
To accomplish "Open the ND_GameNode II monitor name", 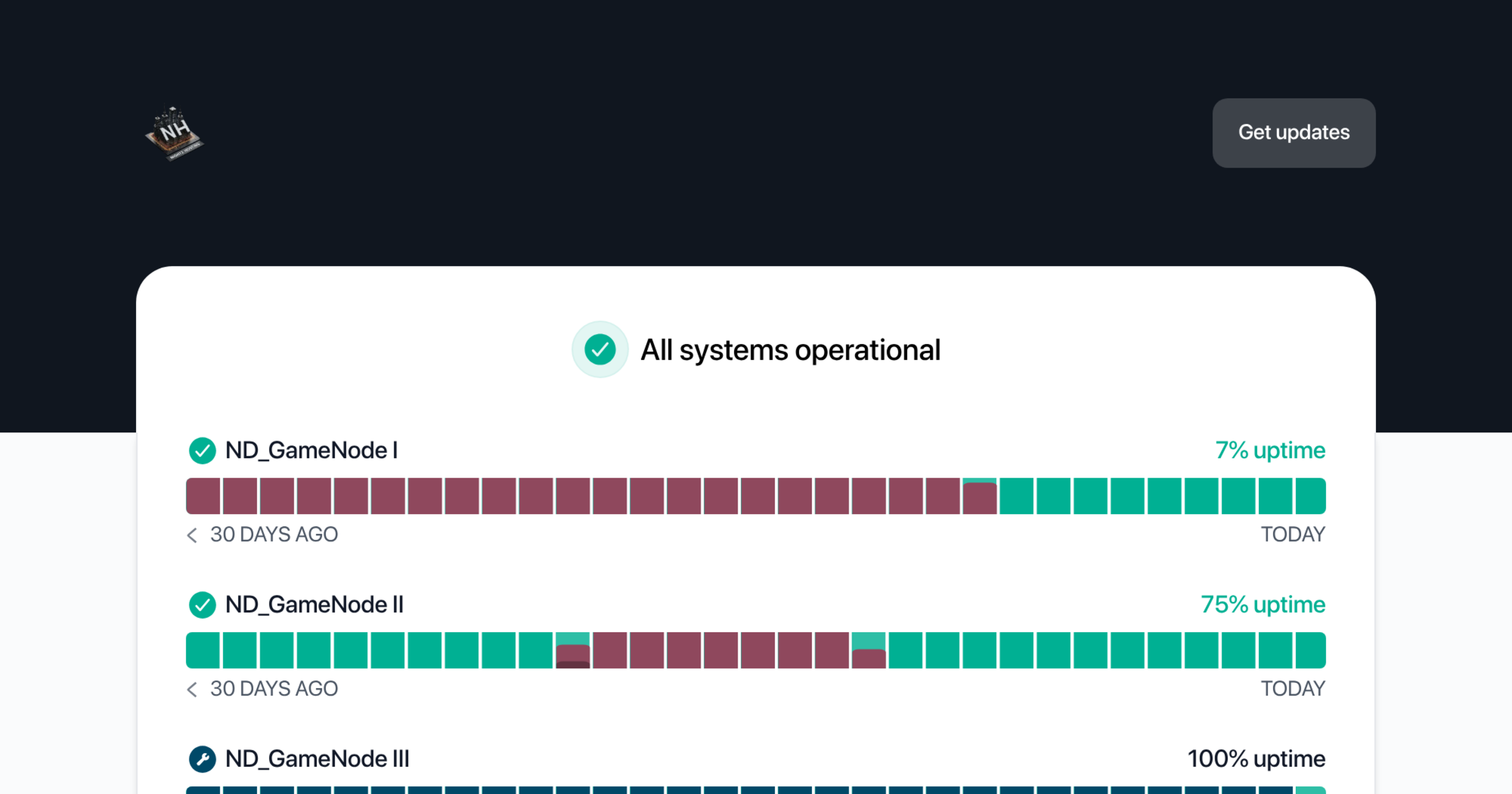I will (314, 605).
